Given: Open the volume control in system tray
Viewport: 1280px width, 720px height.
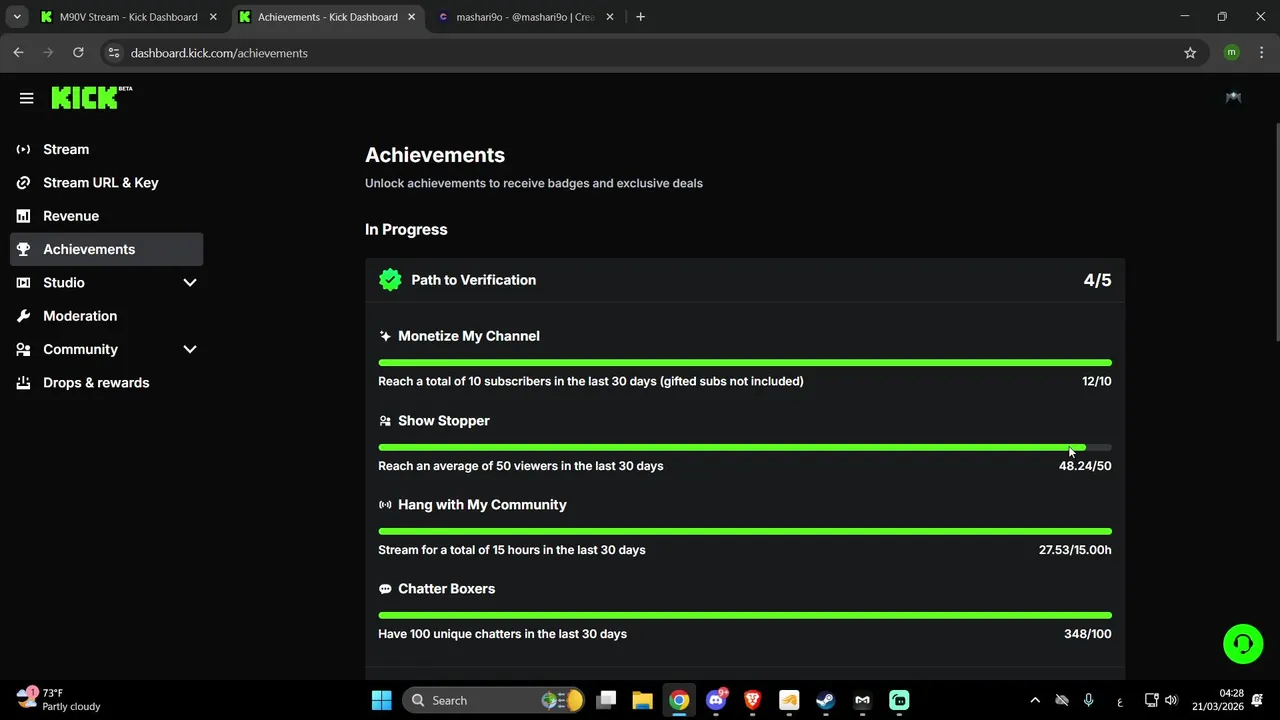Looking at the screenshot, I should tap(1171, 700).
